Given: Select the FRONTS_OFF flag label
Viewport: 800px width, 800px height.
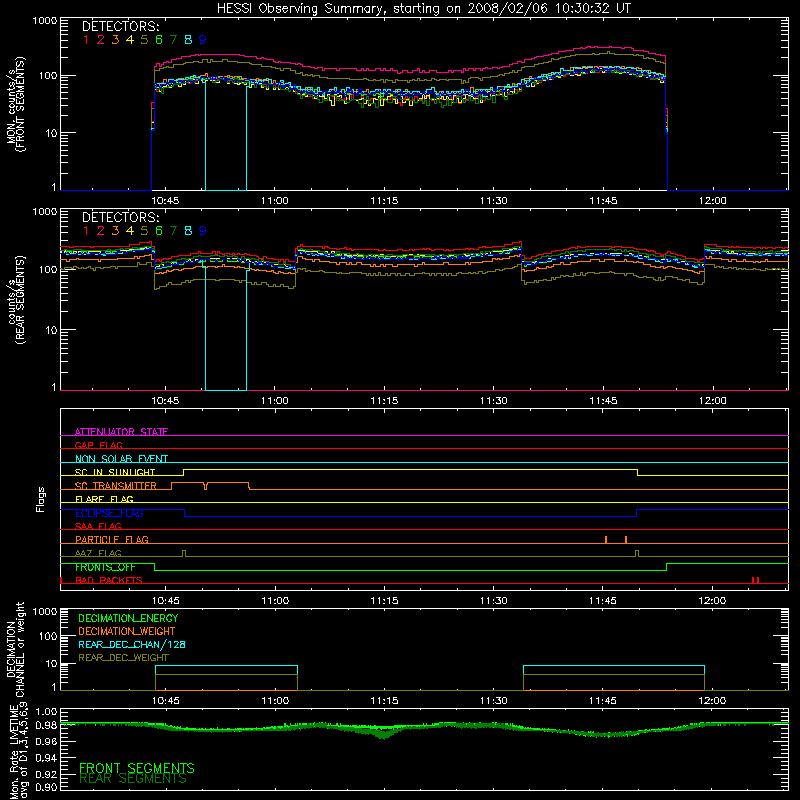Looking at the screenshot, I should 105,567.
